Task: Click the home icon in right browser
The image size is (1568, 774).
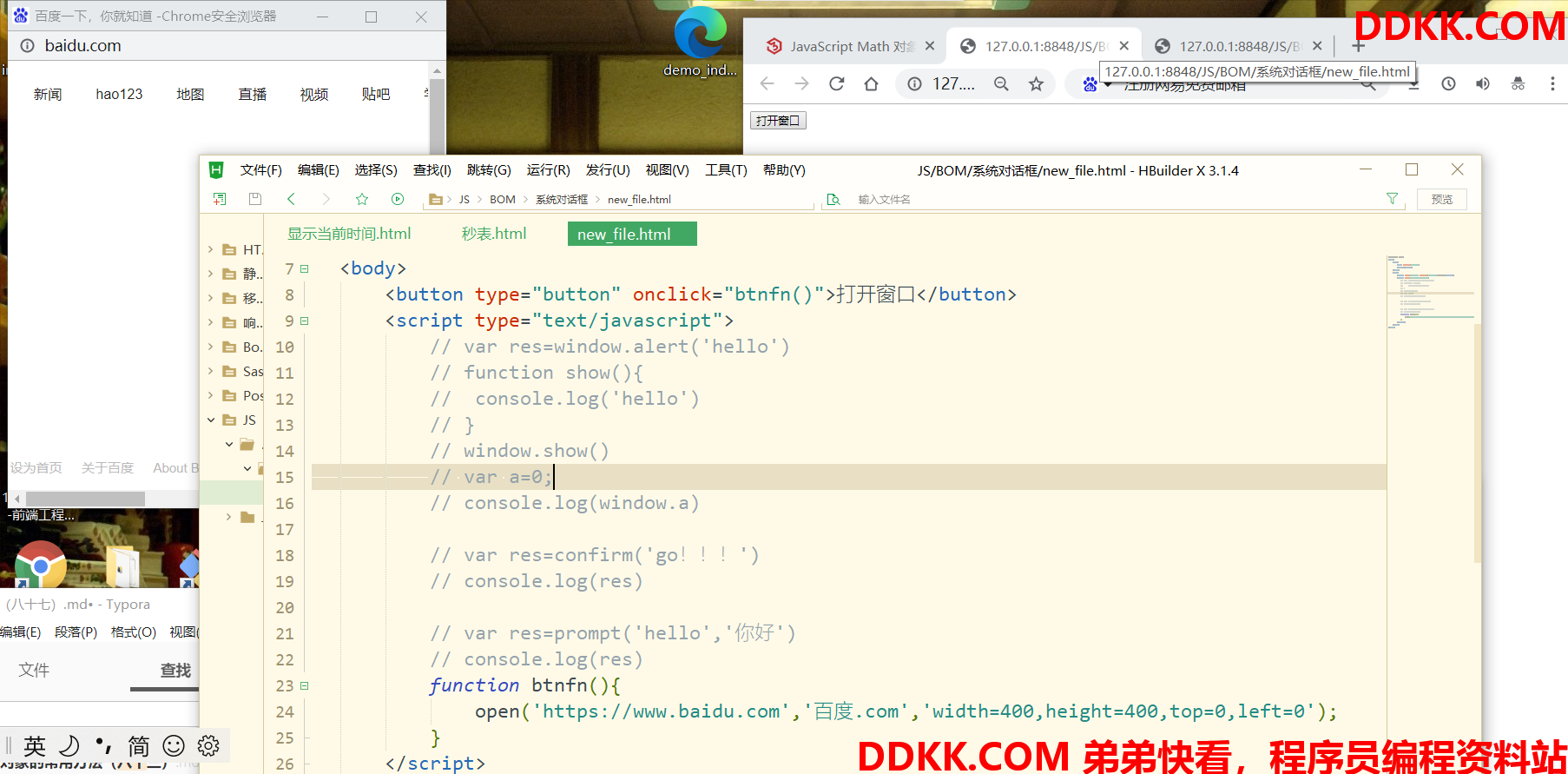Action: click(x=871, y=83)
